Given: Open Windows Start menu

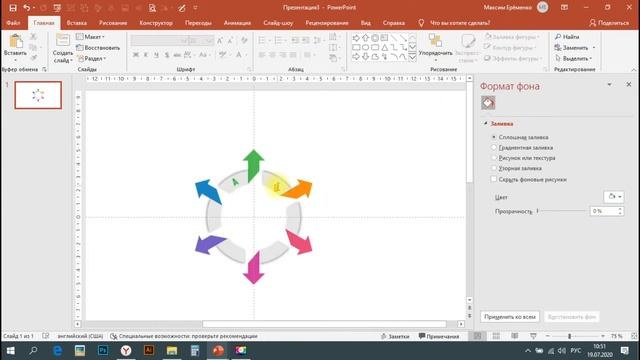Looking at the screenshot, I should pyautogui.click(x=10, y=350).
